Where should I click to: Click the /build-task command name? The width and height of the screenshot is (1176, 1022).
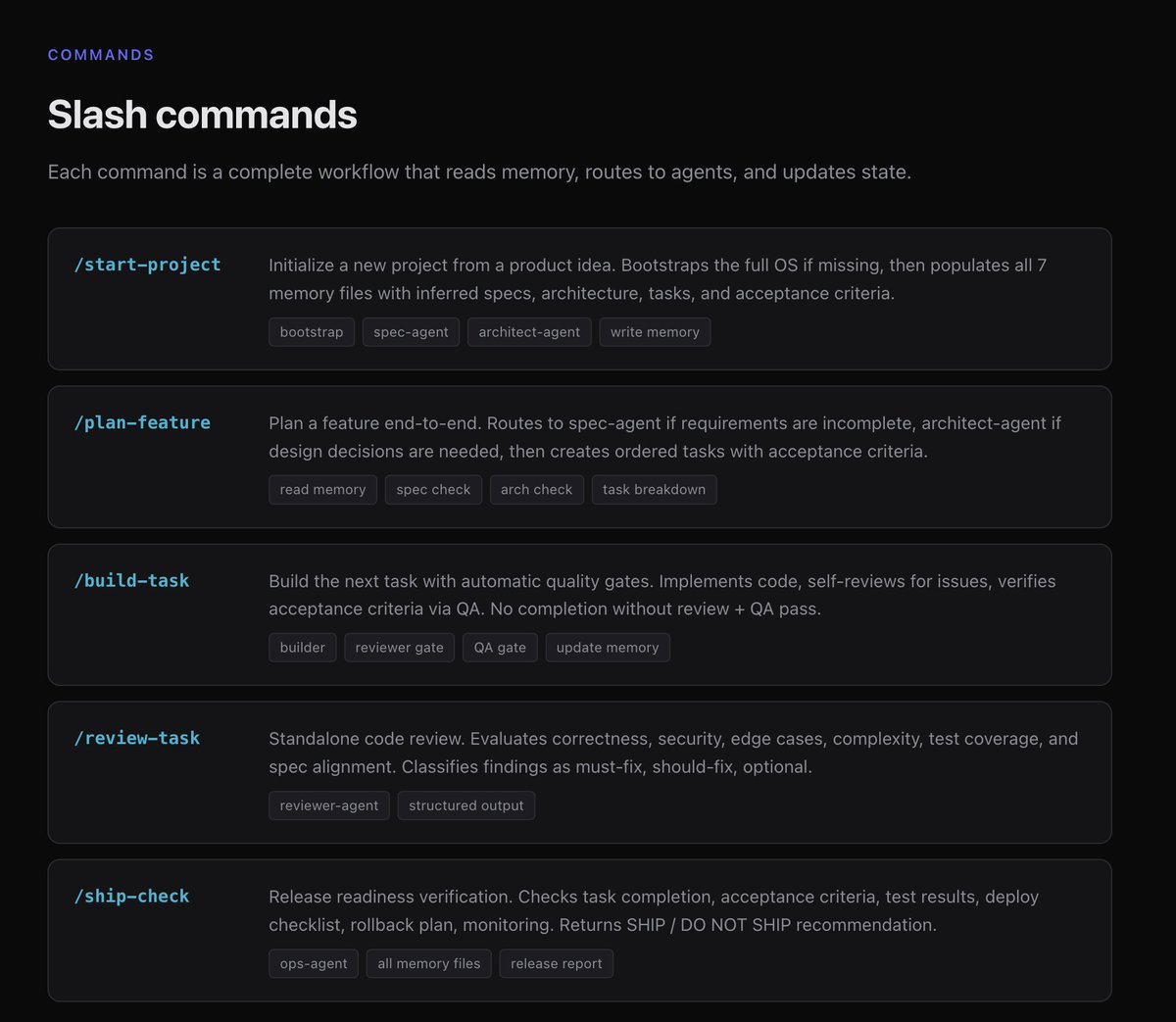[131, 580]
